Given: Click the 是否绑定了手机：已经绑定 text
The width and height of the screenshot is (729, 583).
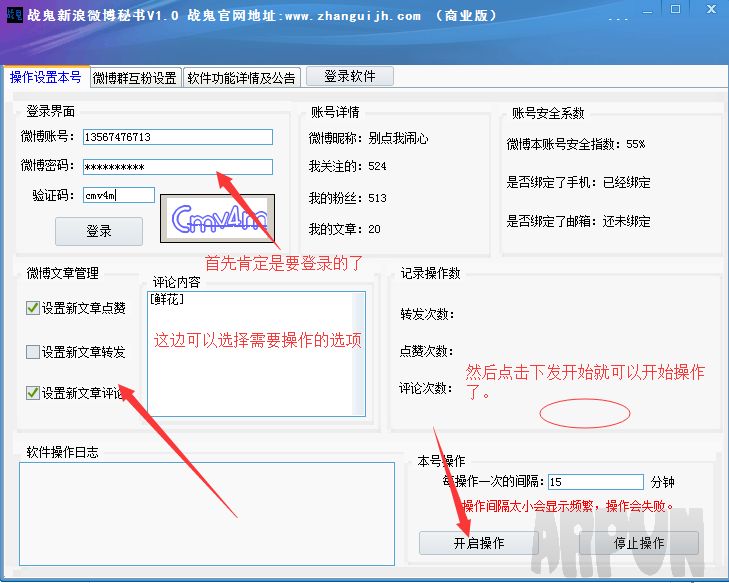Looking at the screenshot, I should coord(578,182).
